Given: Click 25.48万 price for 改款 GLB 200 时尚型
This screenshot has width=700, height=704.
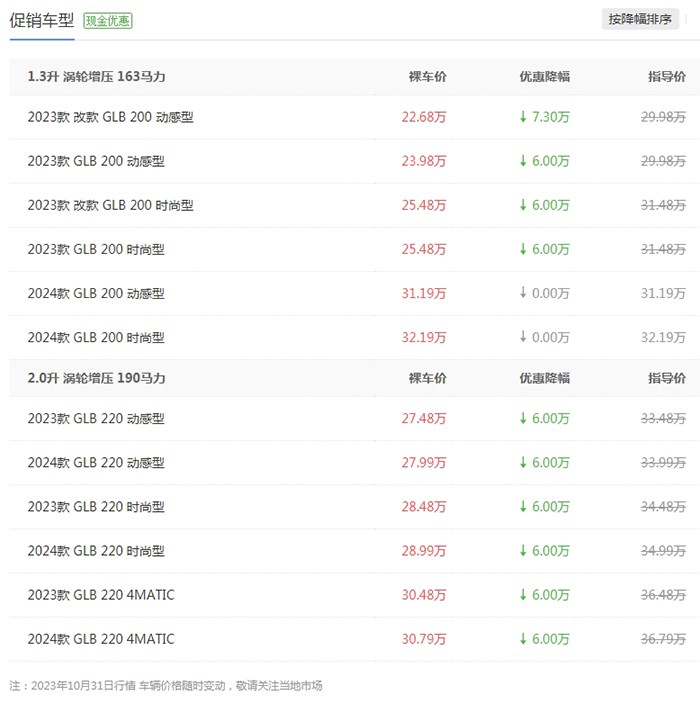Looking at the screenshot, I should (x=424, y=205).
